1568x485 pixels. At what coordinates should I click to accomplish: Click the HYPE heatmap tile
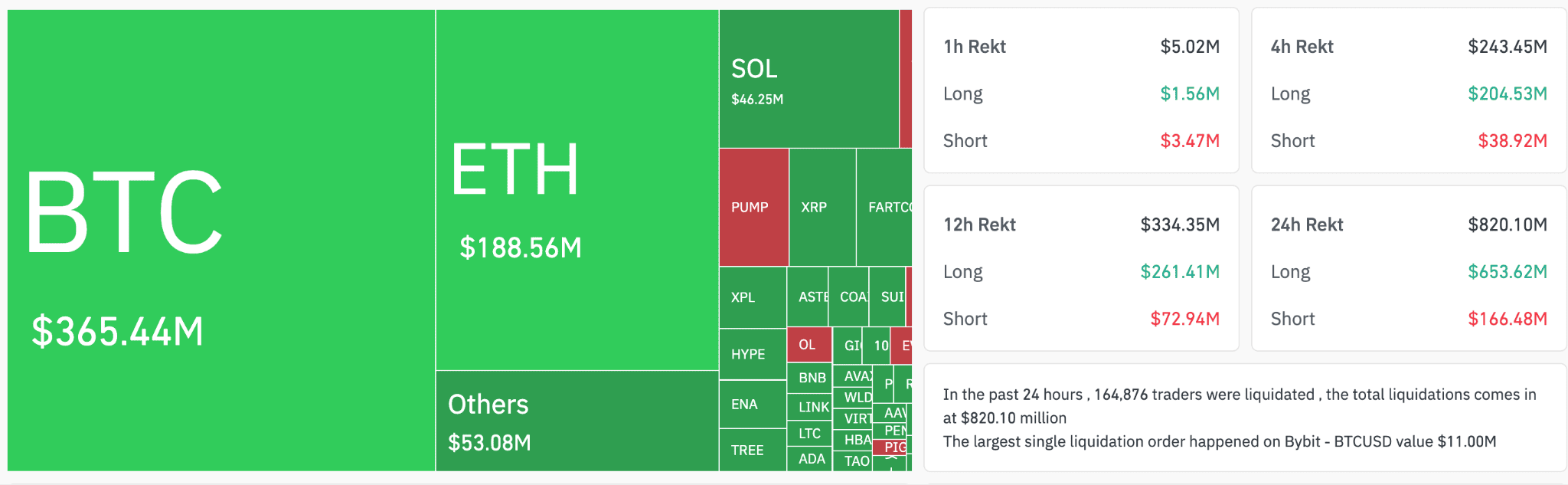point(752,354)
